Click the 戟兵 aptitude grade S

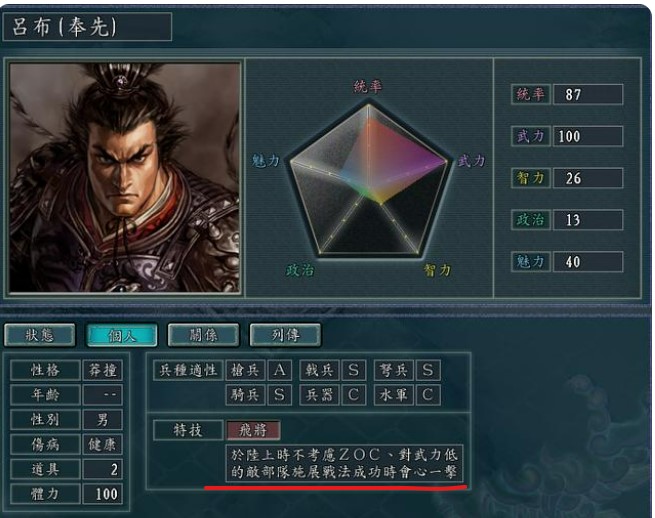click(x=353, y=370)
